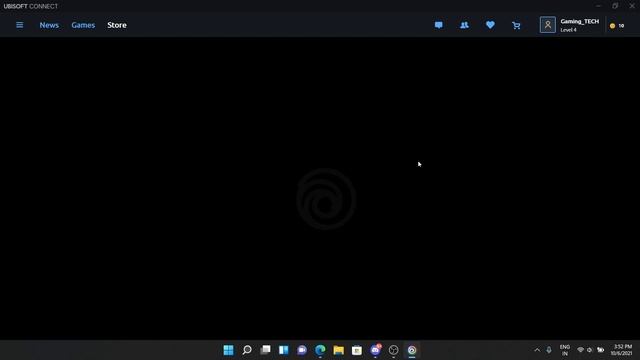Open the Teams Chat taskbar icon
Viewport: 640px width, 360px height.
302,350
